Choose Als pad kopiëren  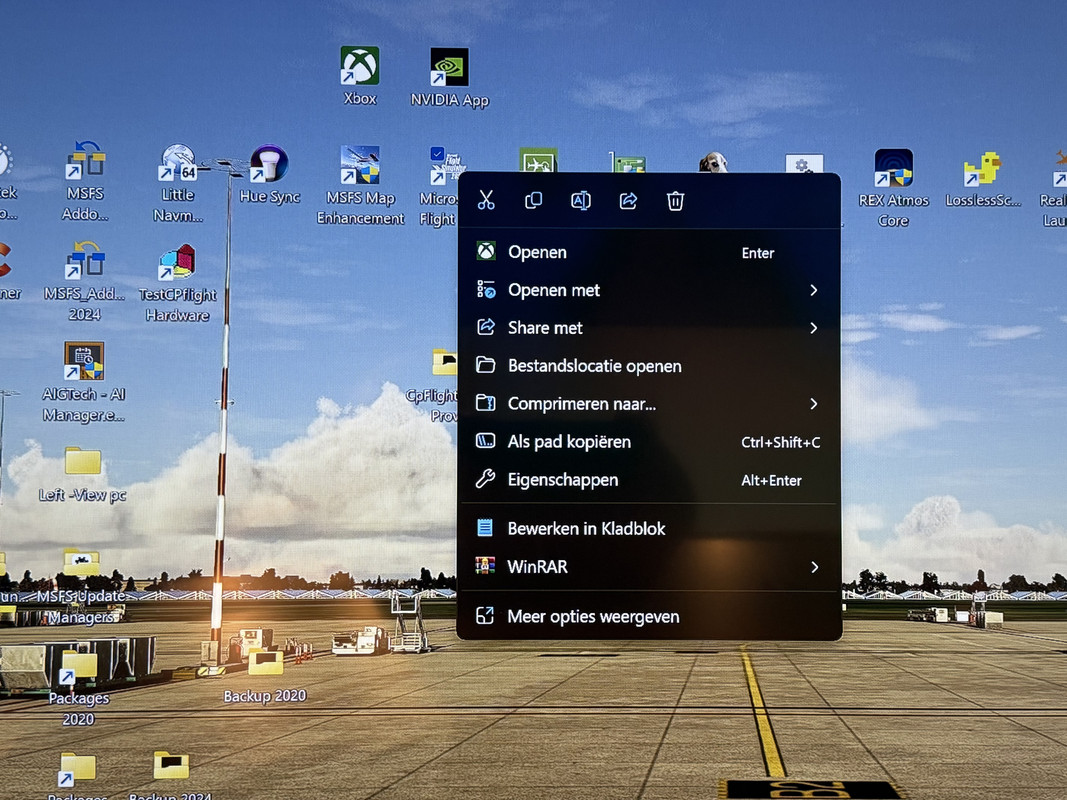click(x=649, y=442)
